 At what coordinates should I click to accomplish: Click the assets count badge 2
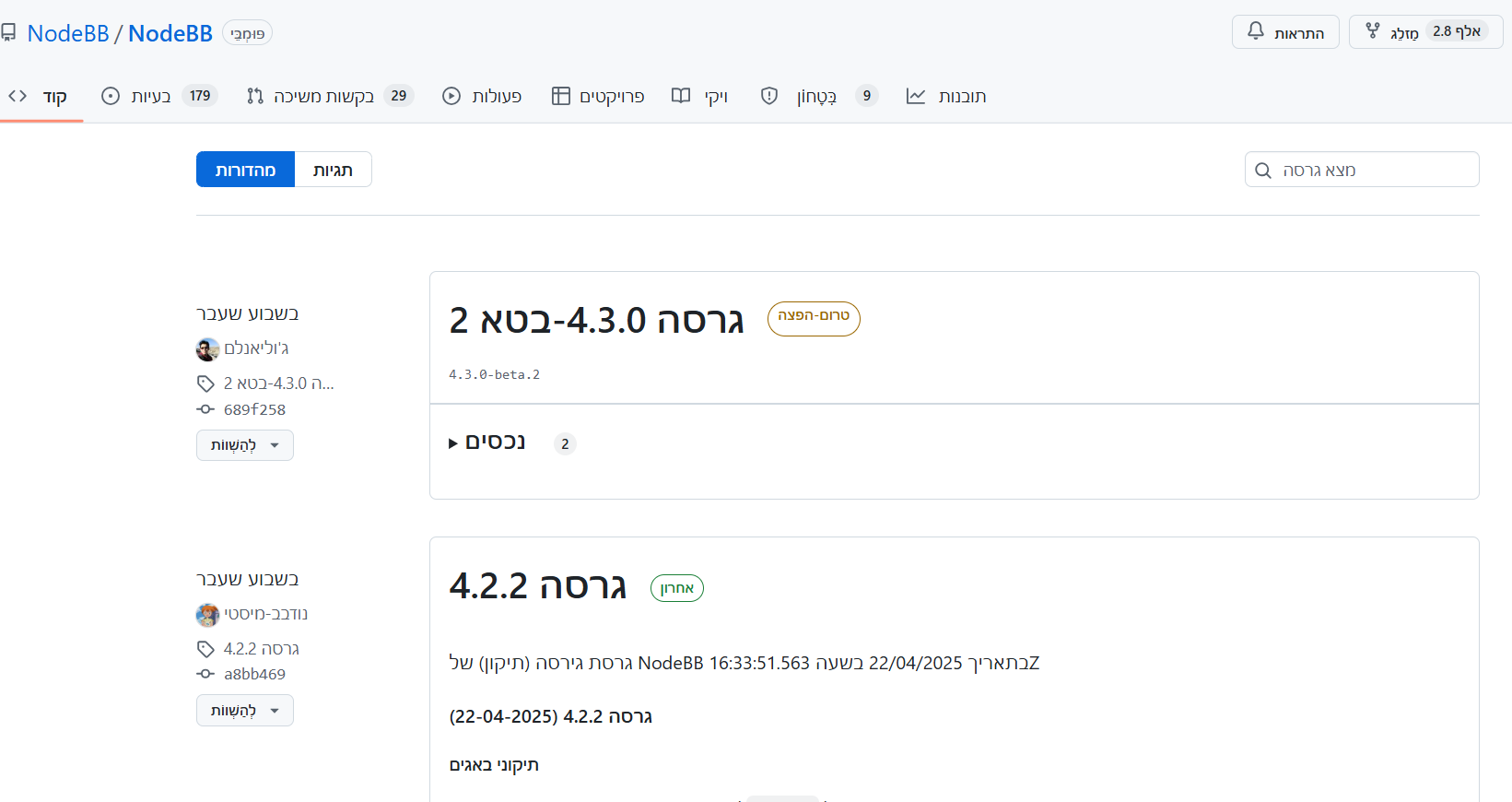click(565, 443)
